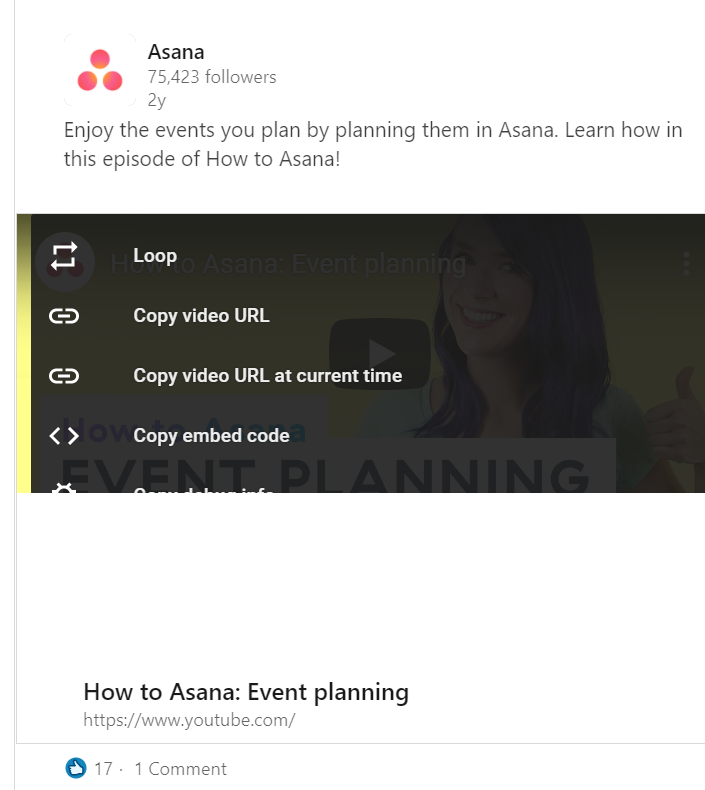705x790 pixels.
Task: Select Copy video URL at current time
Action: 268,376
